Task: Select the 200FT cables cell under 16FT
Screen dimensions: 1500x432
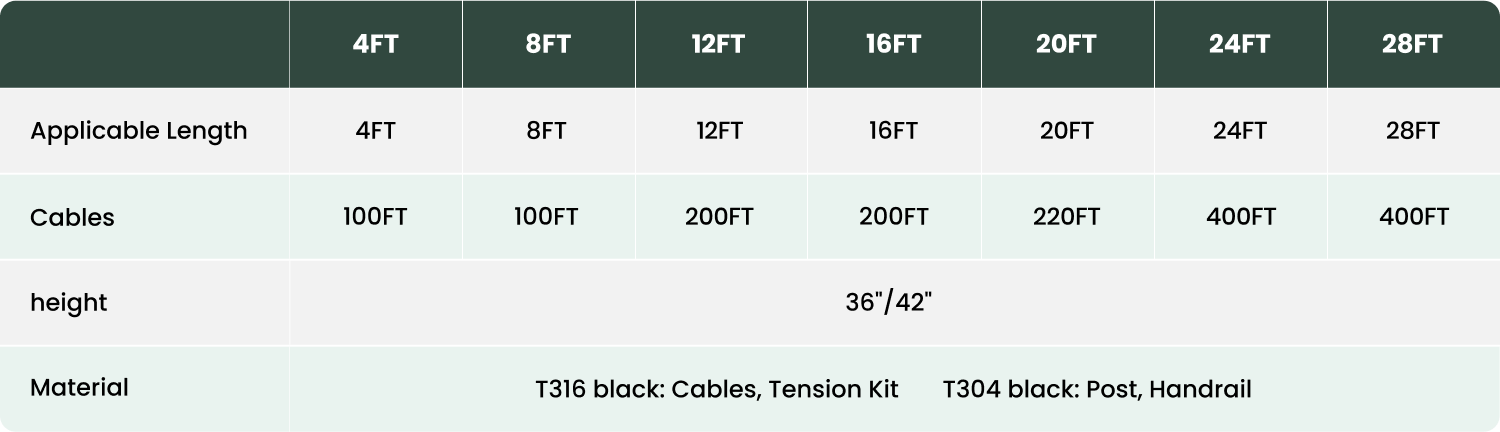Action: pos(893,217)
